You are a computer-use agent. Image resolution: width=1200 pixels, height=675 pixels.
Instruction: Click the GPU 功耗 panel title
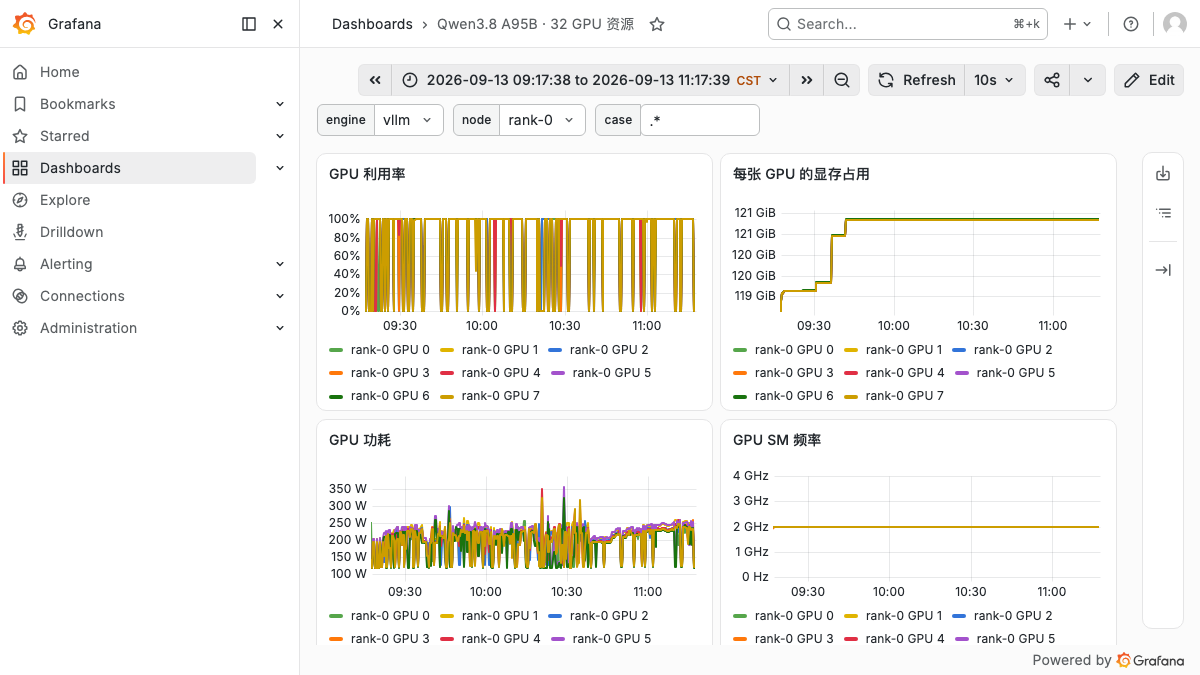click(x=359, y=440)
